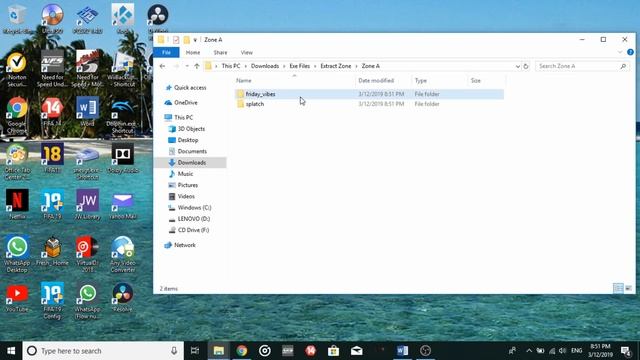
Task: Open Network in navigation pane
Action: [x=180, y=245]
